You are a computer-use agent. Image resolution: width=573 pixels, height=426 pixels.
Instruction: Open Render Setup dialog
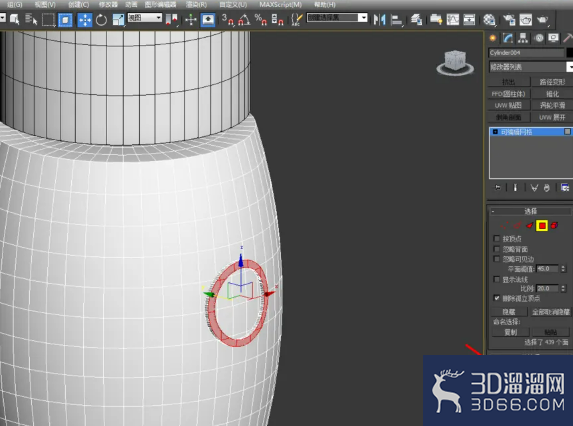pyautogui.click(x=509, y=19)
